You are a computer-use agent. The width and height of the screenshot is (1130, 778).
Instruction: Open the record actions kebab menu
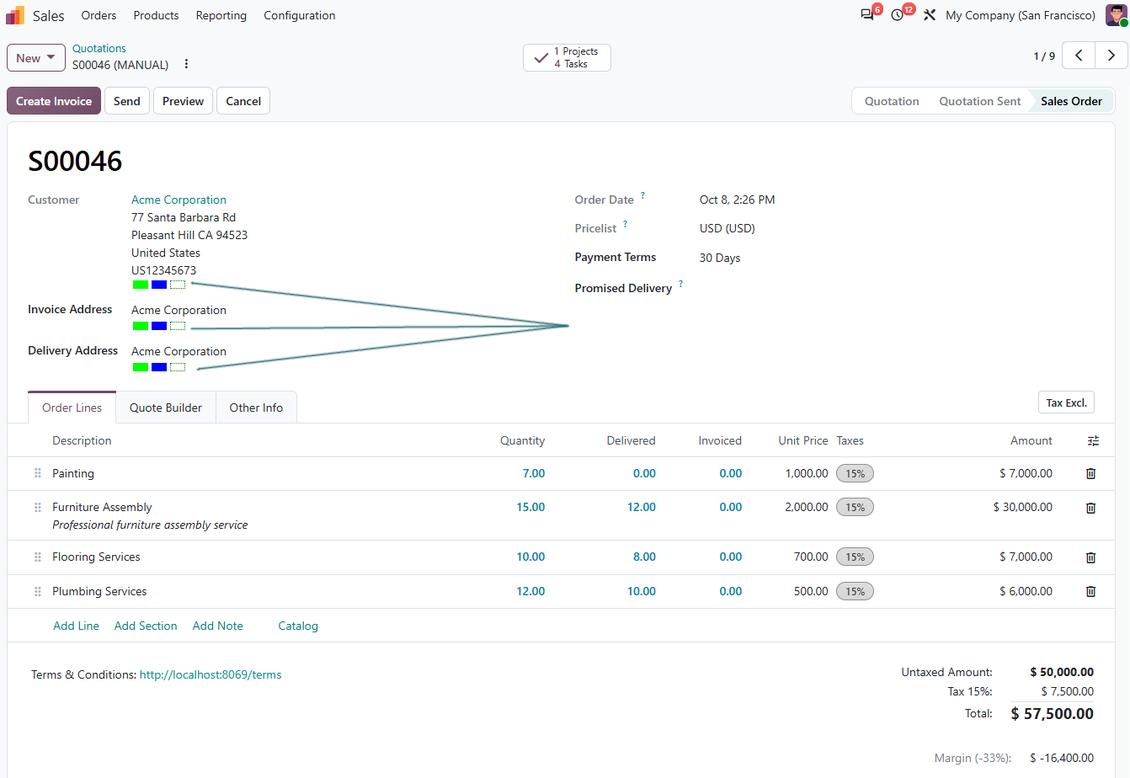(x=186, y=64)
